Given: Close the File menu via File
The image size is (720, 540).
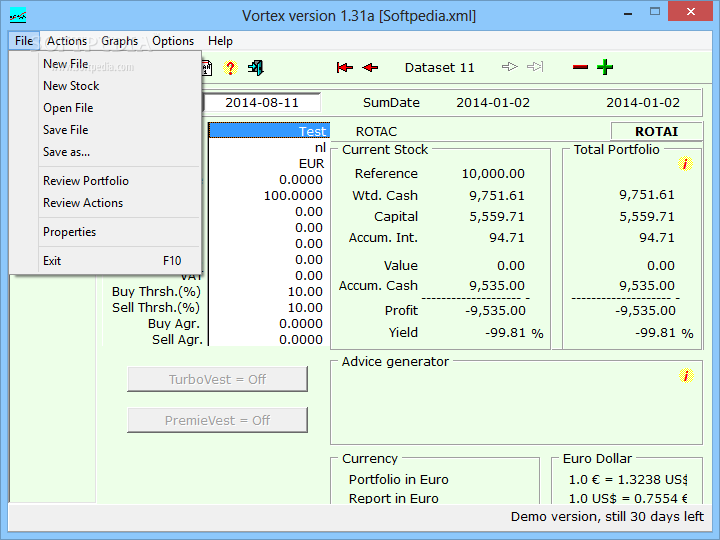Looking at the screenshot, I should (x=24, y=41).
